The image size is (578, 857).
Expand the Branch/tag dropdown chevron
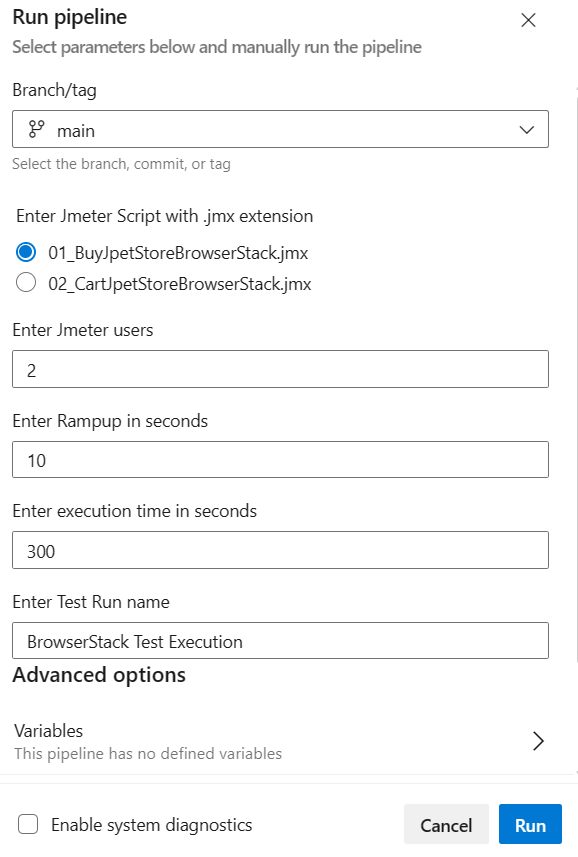pos(527,130)
